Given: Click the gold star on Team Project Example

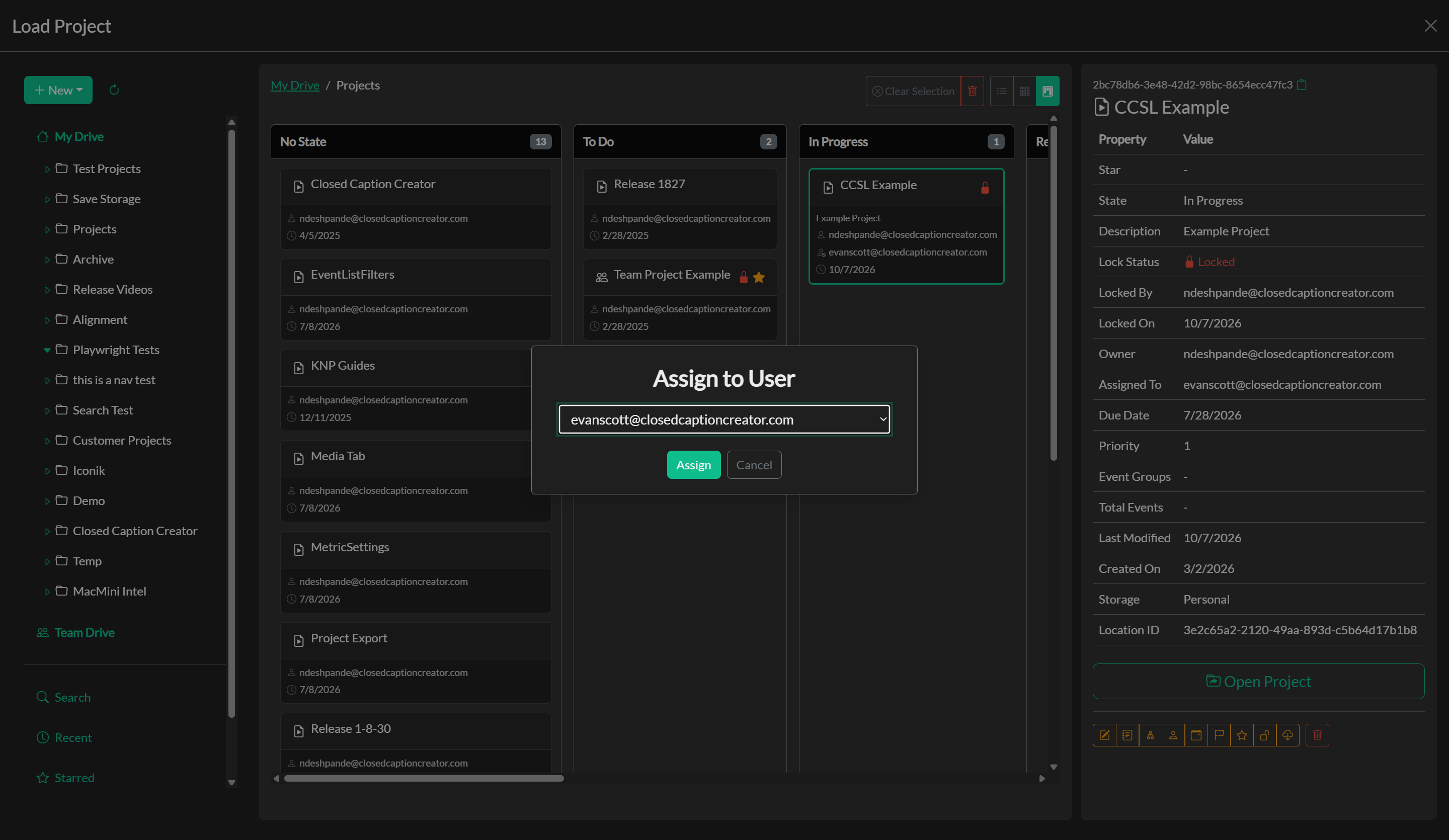Looking at the screenshot, I should (x=759, y=277).
